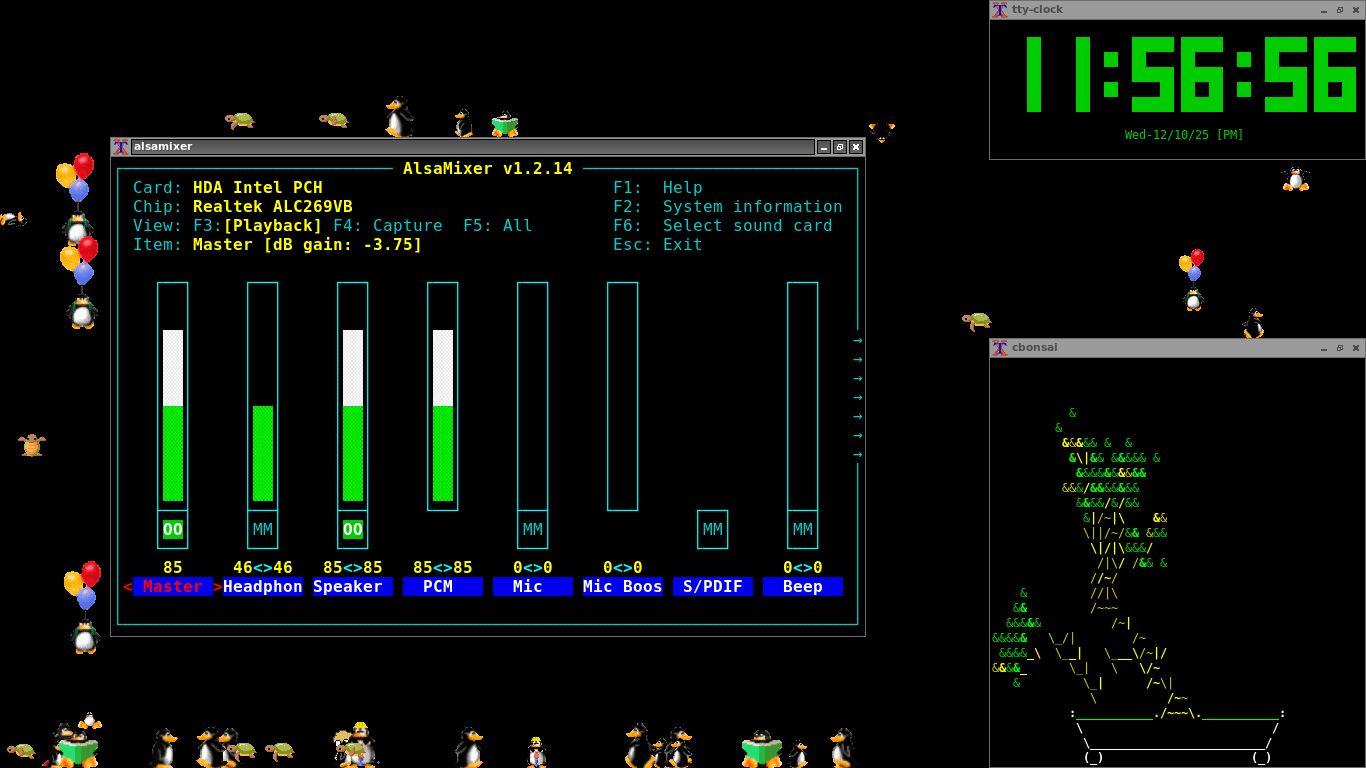Click the tty-clock window title text
The height and width of the screenshot is (768, 1366).
coord(1038,10)
